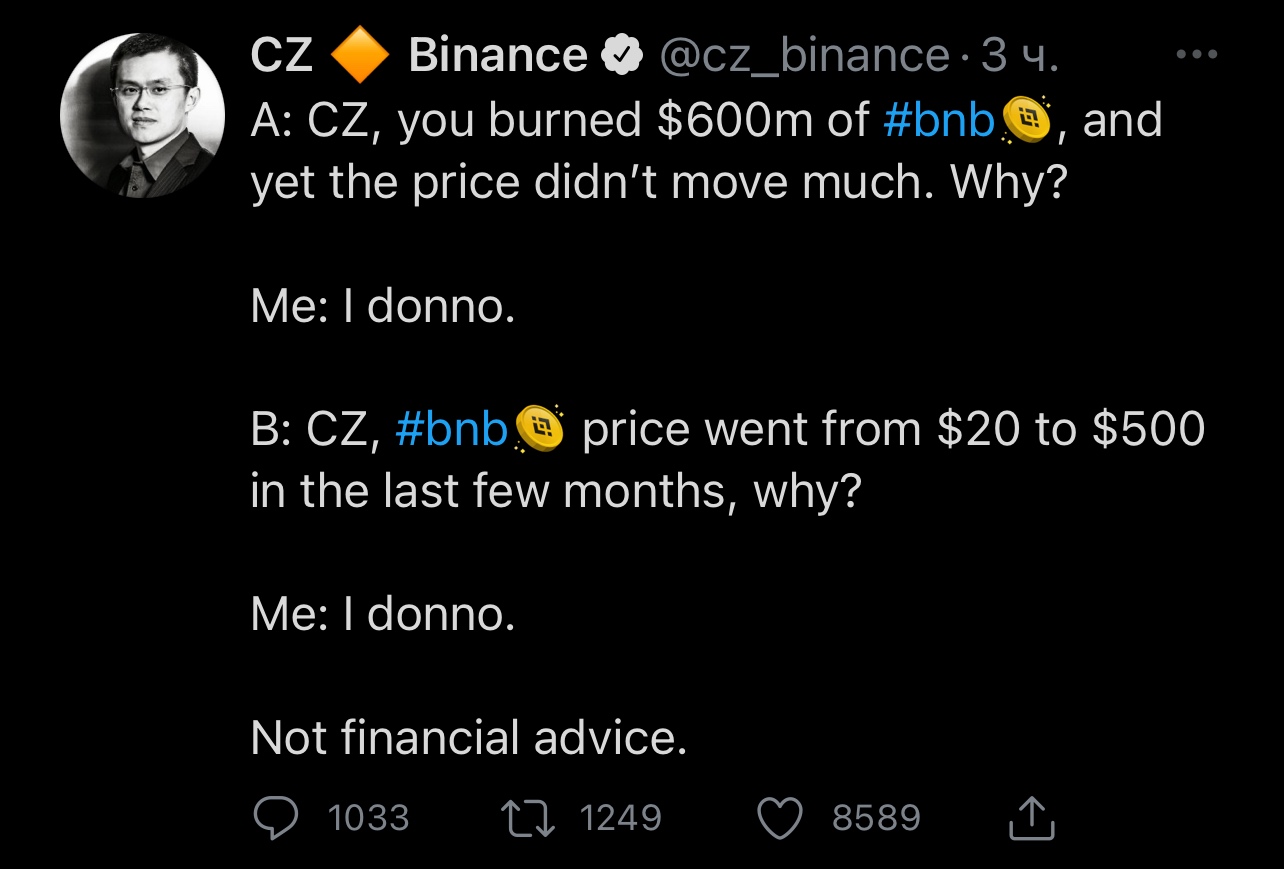1284x869 pixels.
Task: Open the first #bnb hashtag link
Action: point(940,121)
